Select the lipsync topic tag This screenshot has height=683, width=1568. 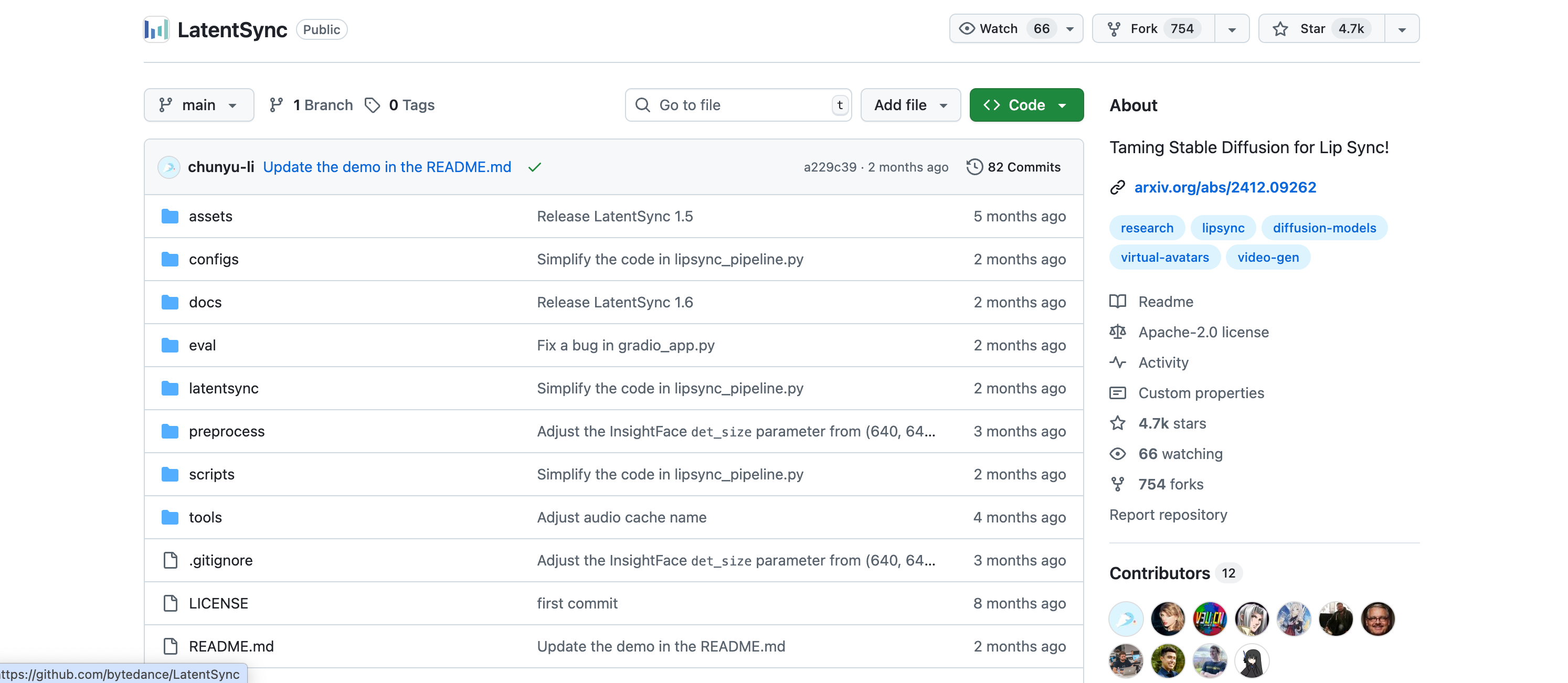(1223, 228)
